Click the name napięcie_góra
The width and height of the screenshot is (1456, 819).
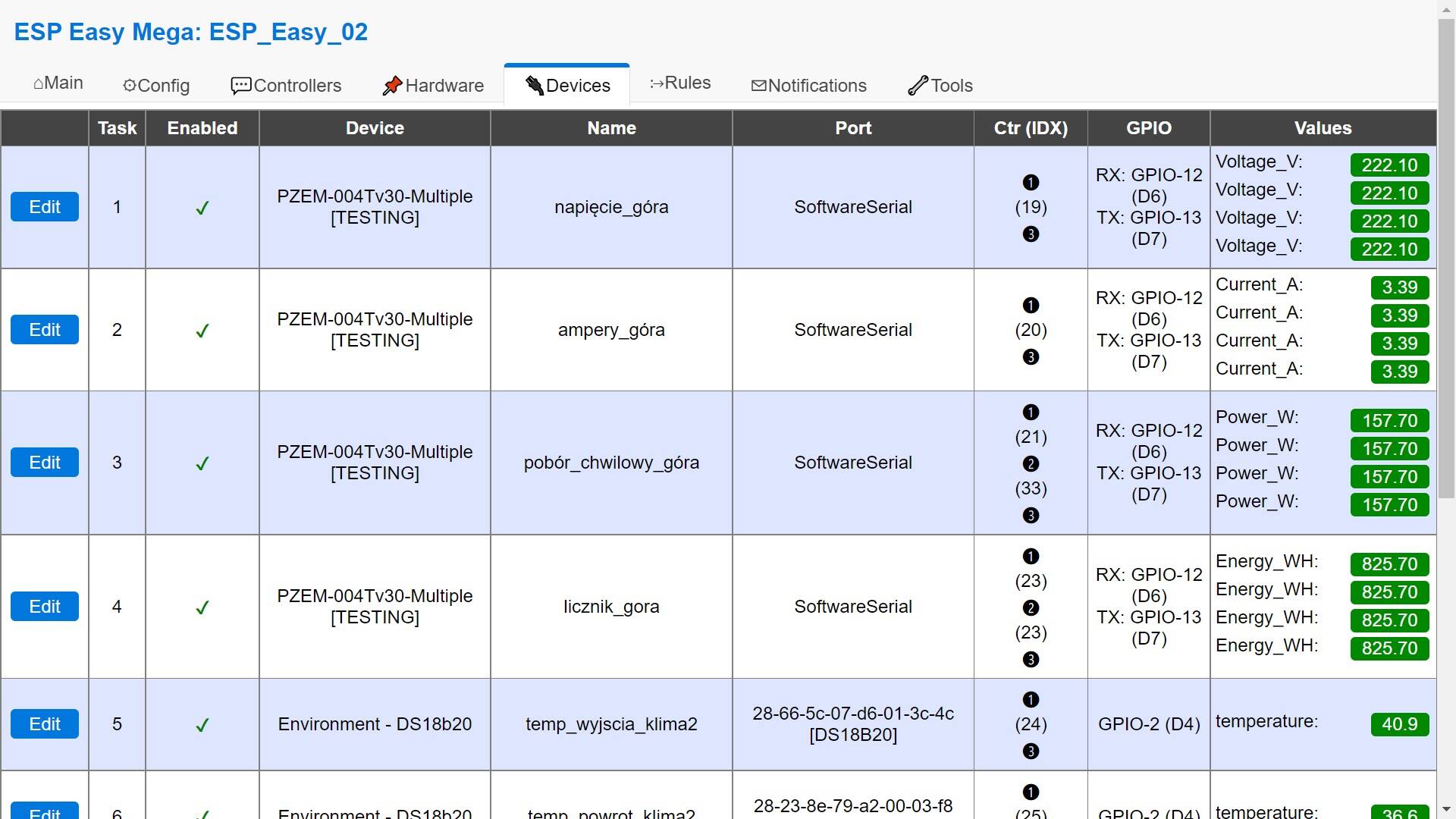611,207
